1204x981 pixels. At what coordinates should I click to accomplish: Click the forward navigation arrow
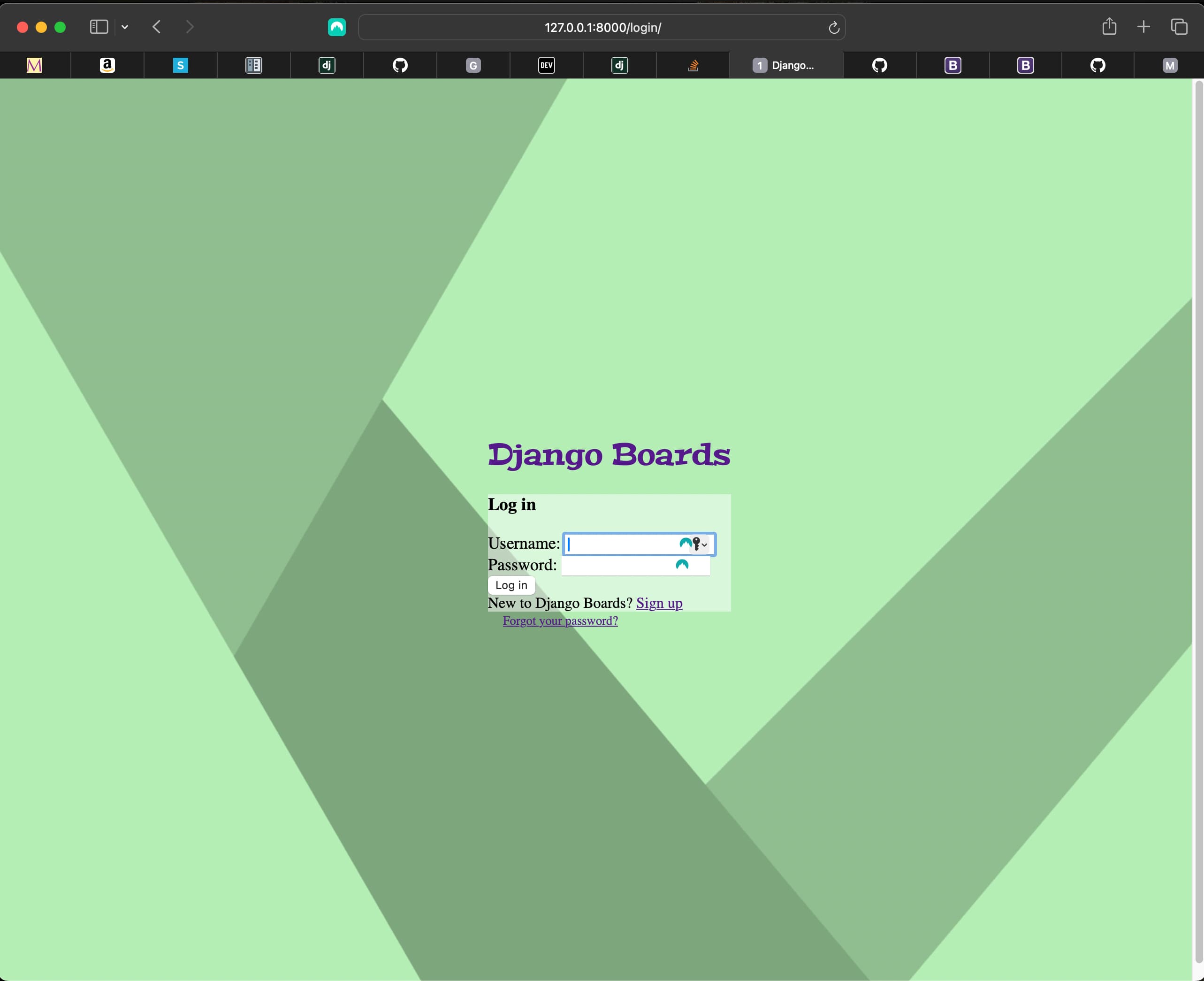pyautogui.click(x=190, y=27)
